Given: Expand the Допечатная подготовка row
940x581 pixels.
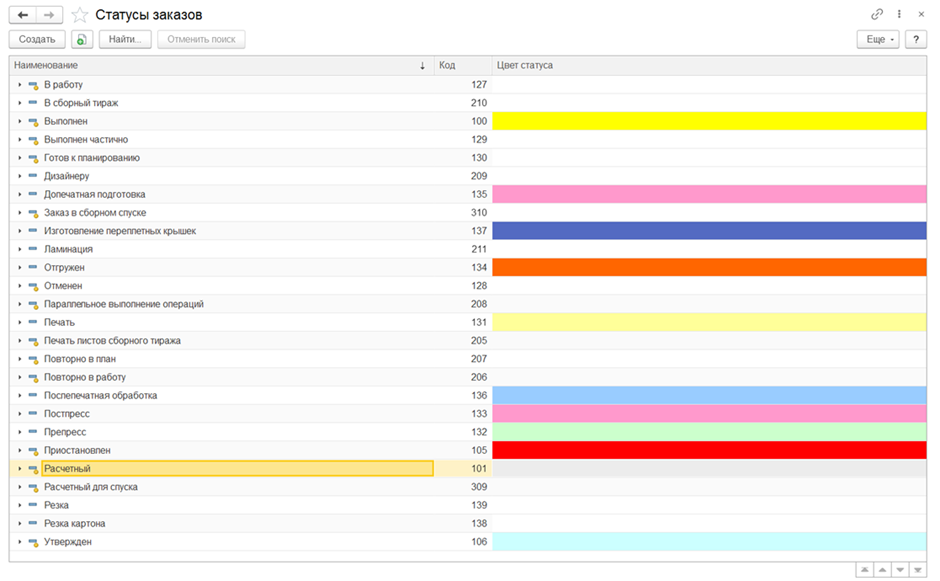Looking at the screenshot, I should 19,195.
